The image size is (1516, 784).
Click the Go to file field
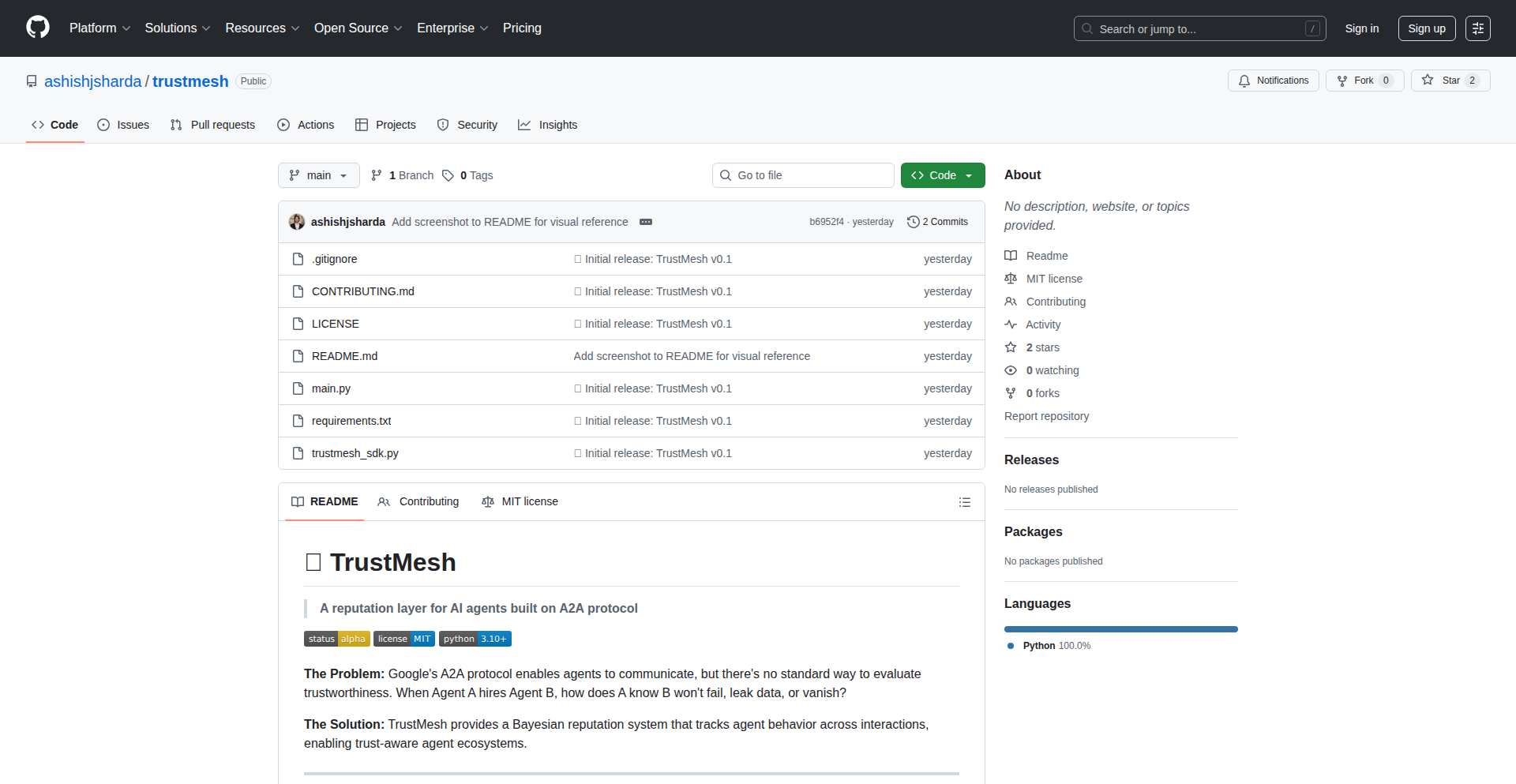(x=803, y=175)
